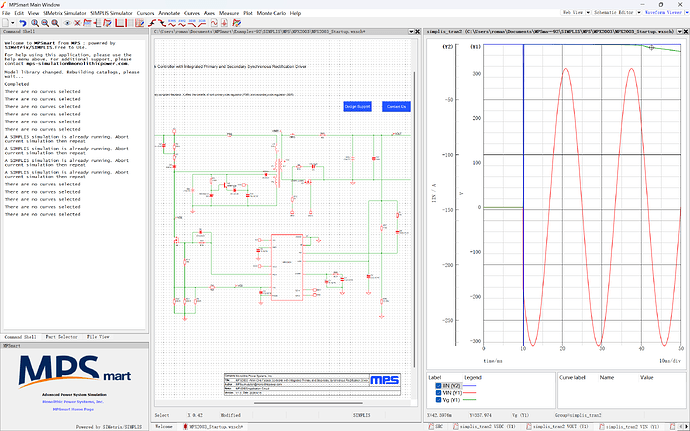690x431 pixels.
Task: Uncheck the IIN (Y2) curve checkbox
Action: [438, 386]
